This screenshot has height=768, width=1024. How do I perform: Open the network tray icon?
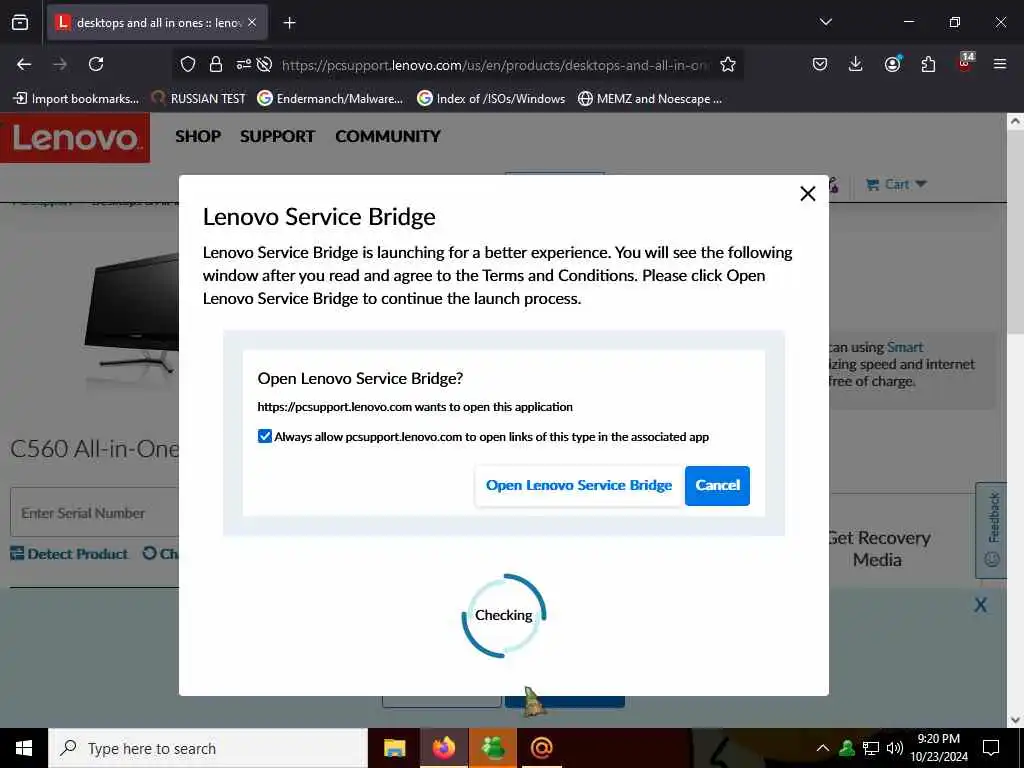pos(871,748)
